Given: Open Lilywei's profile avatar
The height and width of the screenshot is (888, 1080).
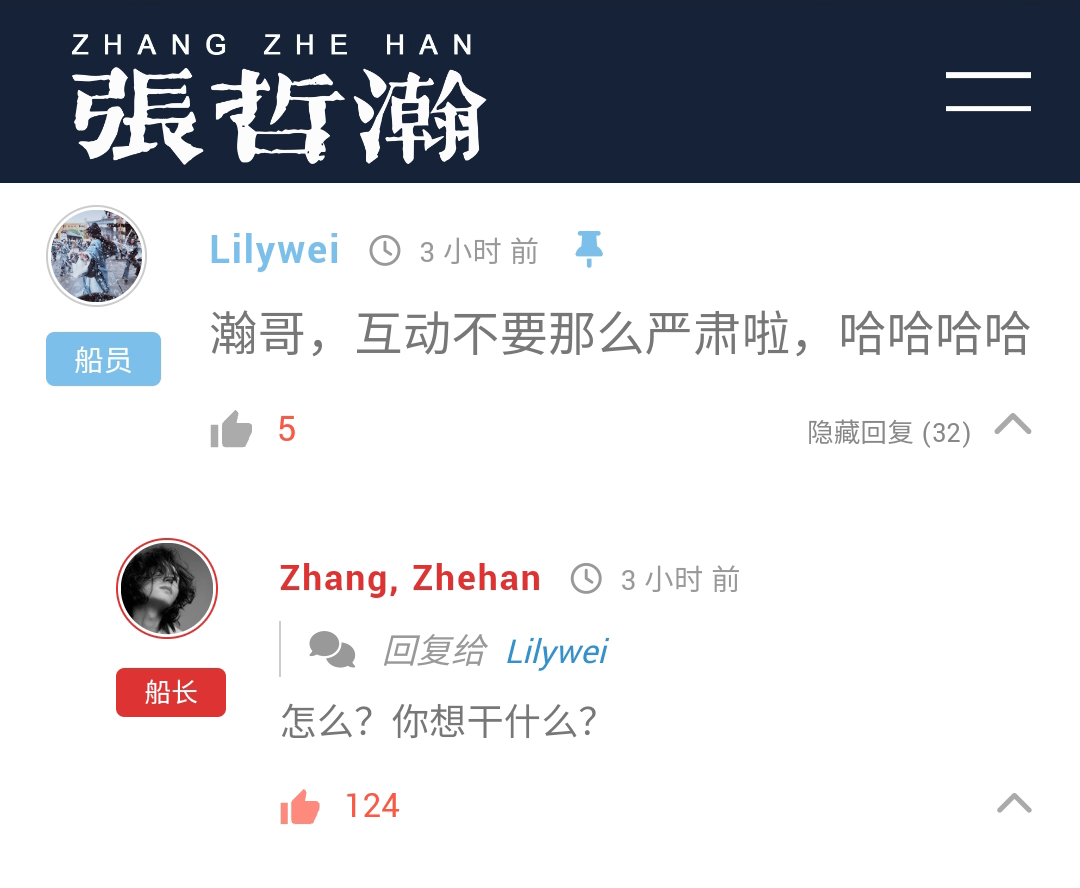Looking at the screenshot, I should pos(96,256).
